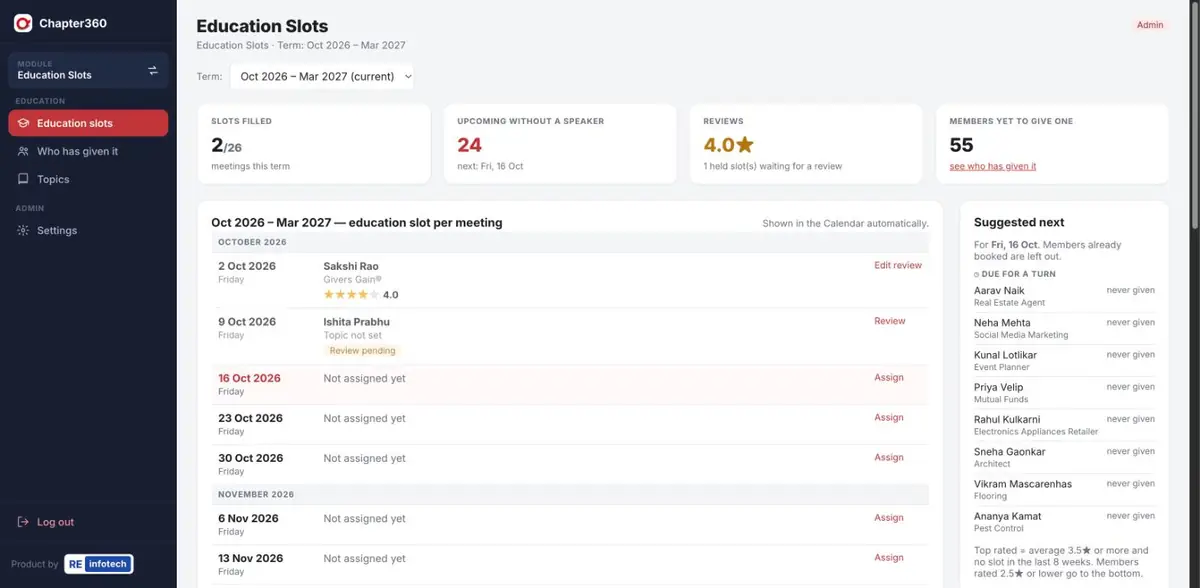Click the Settings gear icon
This screenshot has width=1200, height=588.
(x=23, y=230)
